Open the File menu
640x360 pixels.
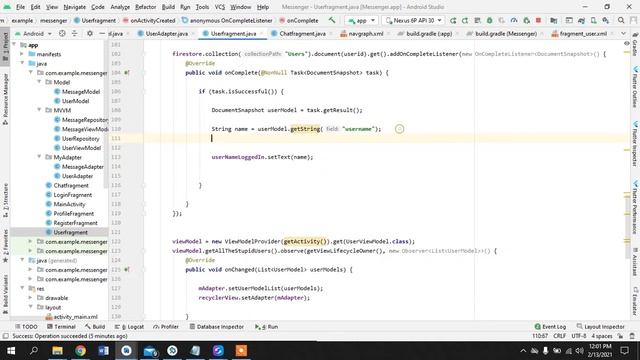click(x=20, y=7)
